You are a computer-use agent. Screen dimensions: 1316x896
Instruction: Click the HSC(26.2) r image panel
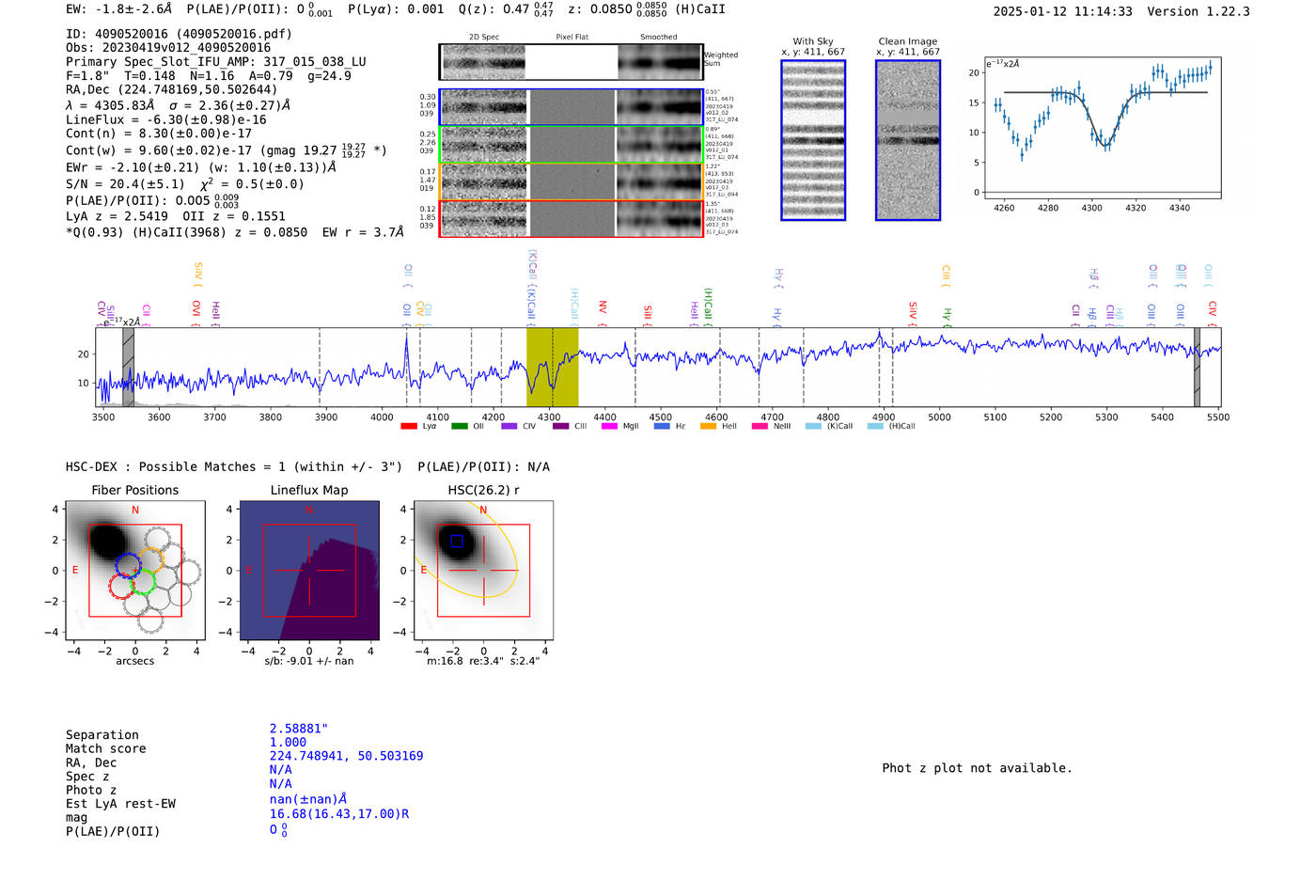pos(483,570)
